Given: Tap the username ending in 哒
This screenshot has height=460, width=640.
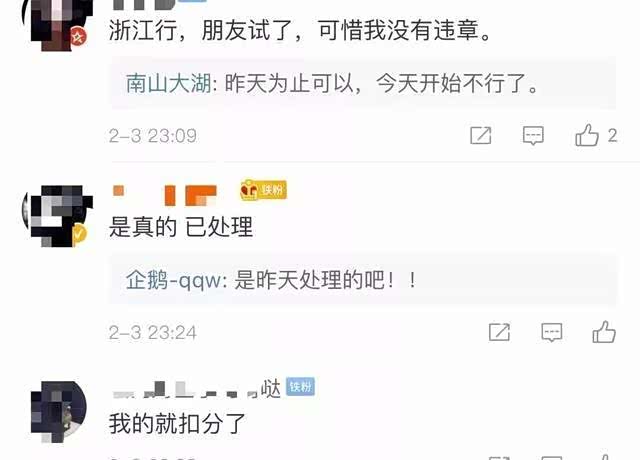Looking at the screenshot, I should coord(197,389).
